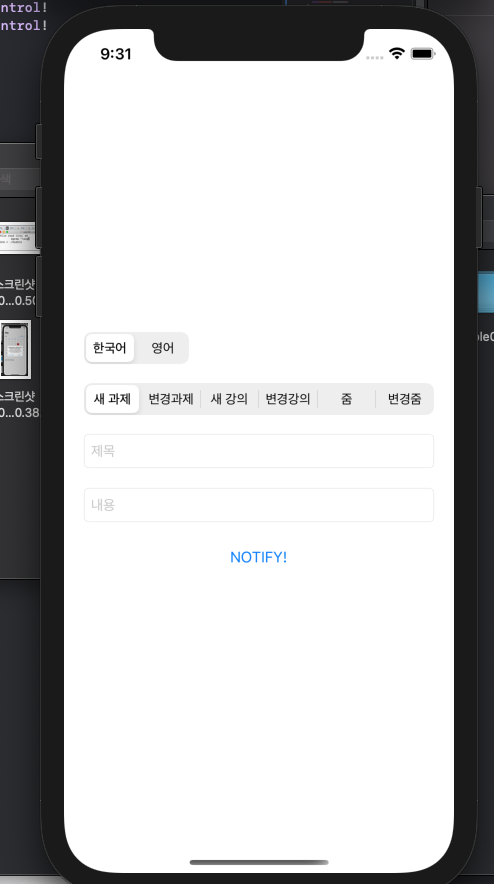Select the 줌 segment

346,399
